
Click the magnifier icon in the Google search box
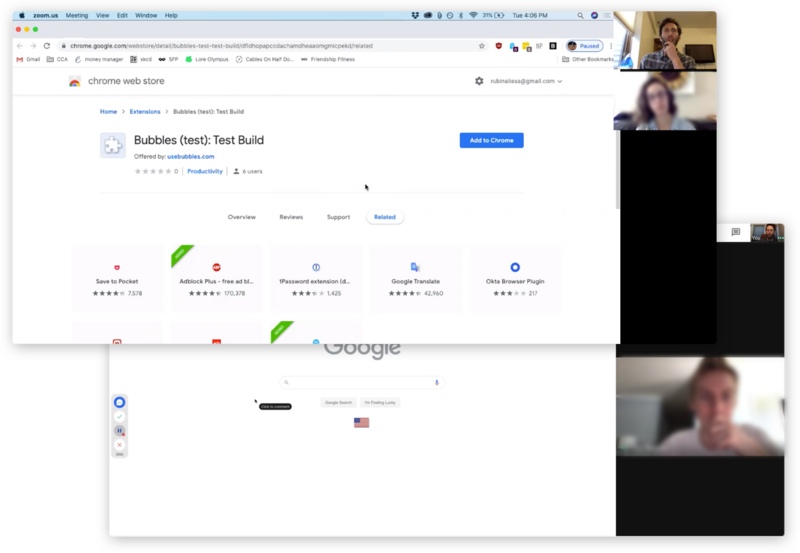(x=286, y=382)
